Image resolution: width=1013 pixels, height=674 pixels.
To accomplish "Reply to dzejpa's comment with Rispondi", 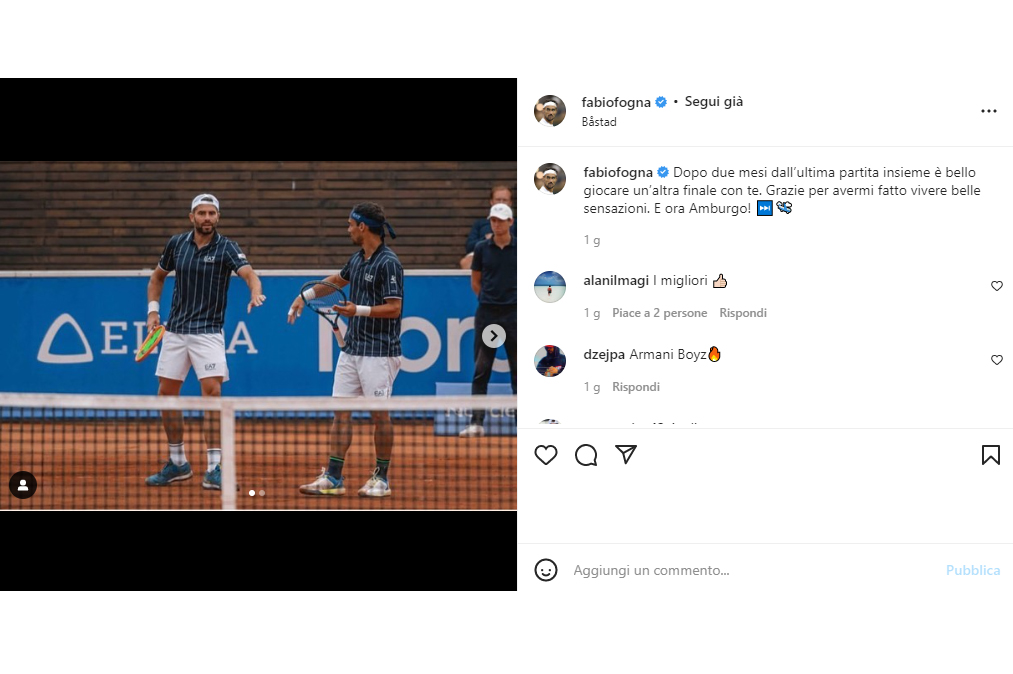I will coord(636,387).
